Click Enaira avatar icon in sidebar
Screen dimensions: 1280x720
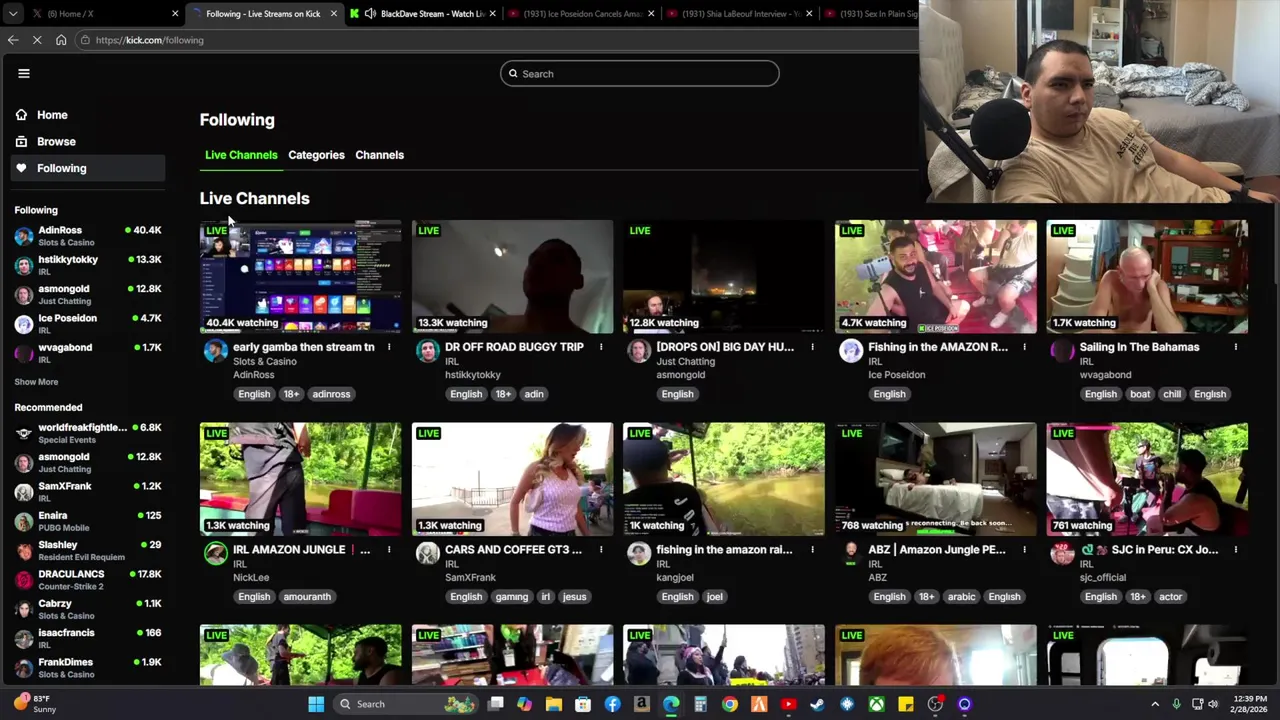click(24, 521)
